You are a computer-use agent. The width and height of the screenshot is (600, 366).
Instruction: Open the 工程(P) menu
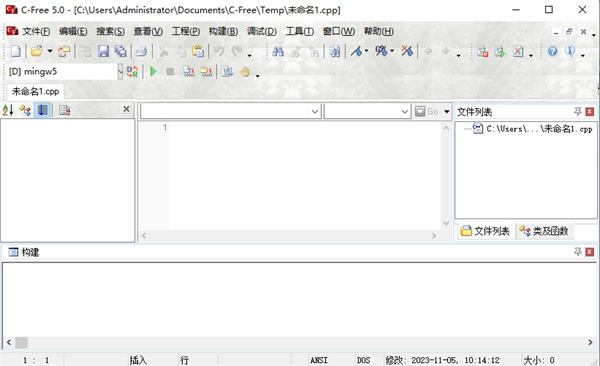[x=186, y=31]
